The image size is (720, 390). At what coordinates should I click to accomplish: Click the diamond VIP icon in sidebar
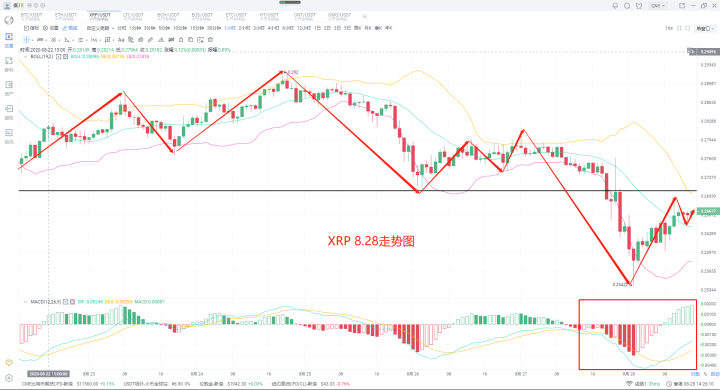click(9, 362)
